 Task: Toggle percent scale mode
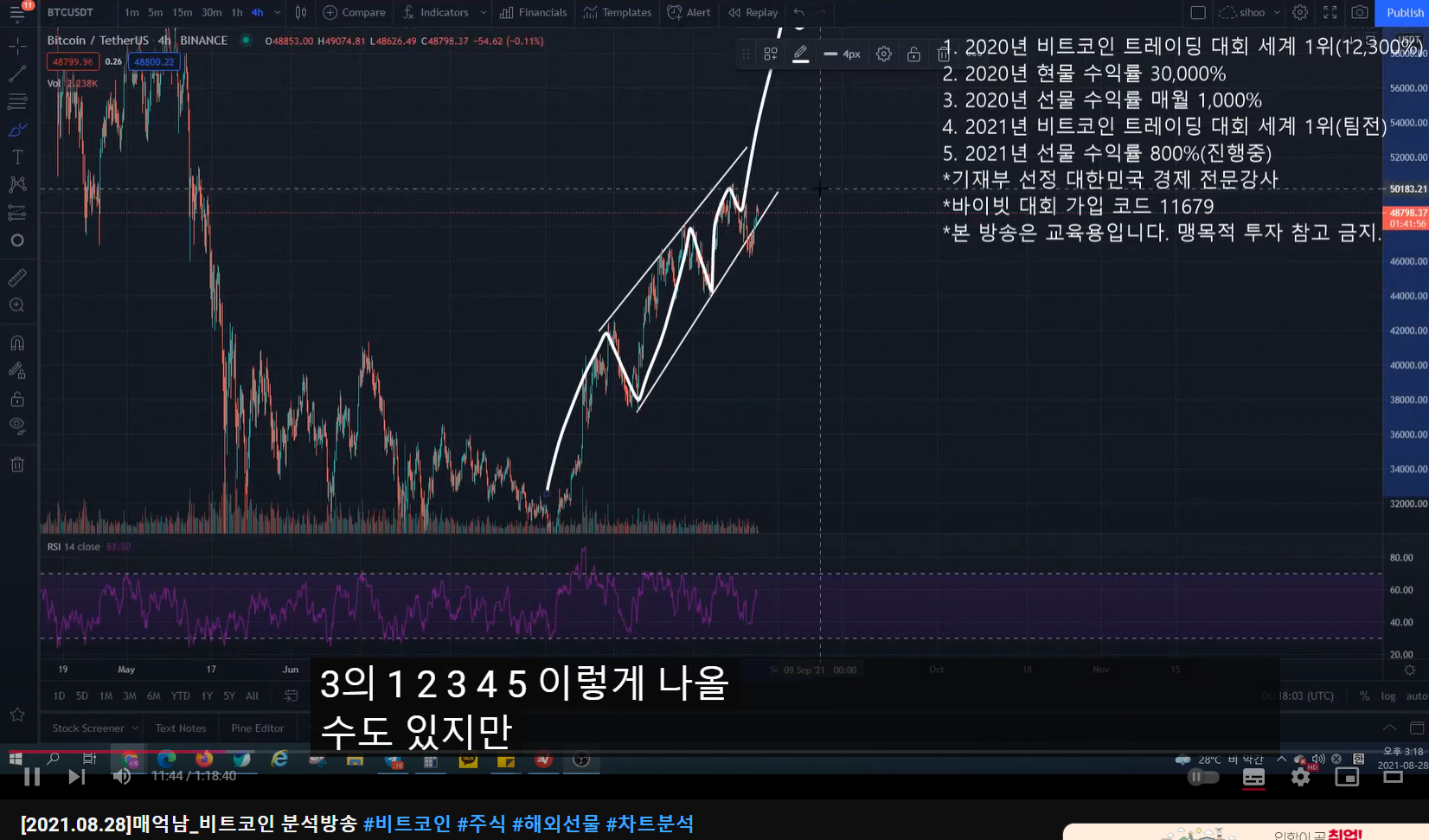[1364, 696]
